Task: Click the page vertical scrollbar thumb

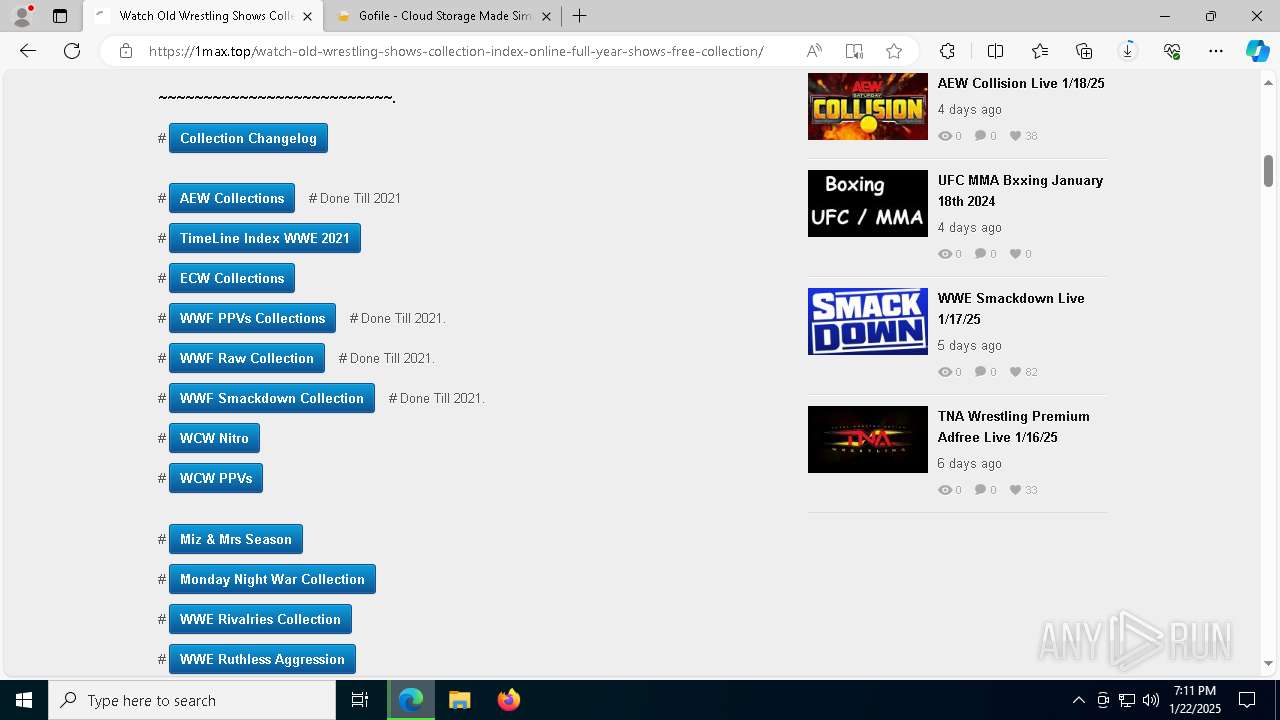Action: (x=1268, y=171)
